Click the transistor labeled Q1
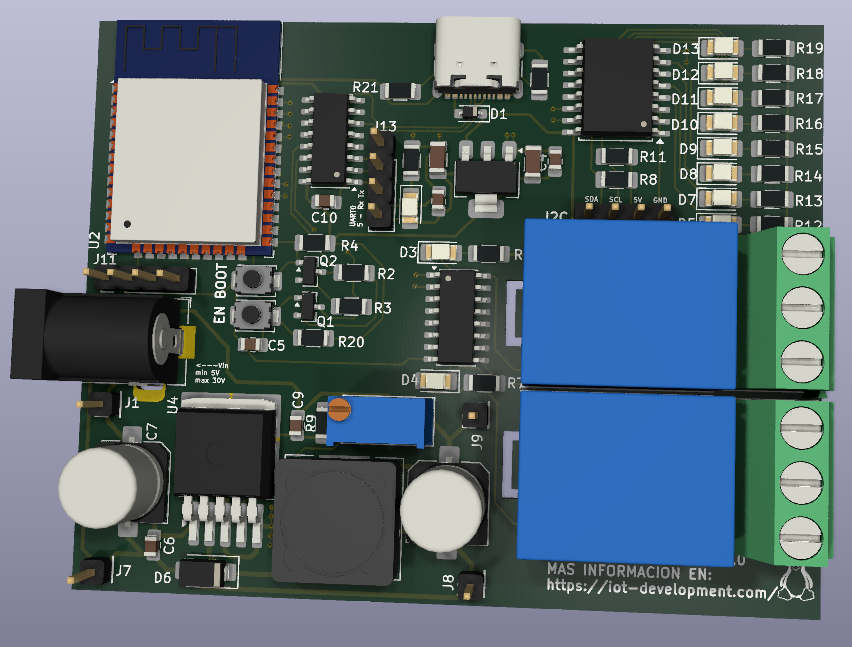The image size is (852, 647). coord(307,306)
